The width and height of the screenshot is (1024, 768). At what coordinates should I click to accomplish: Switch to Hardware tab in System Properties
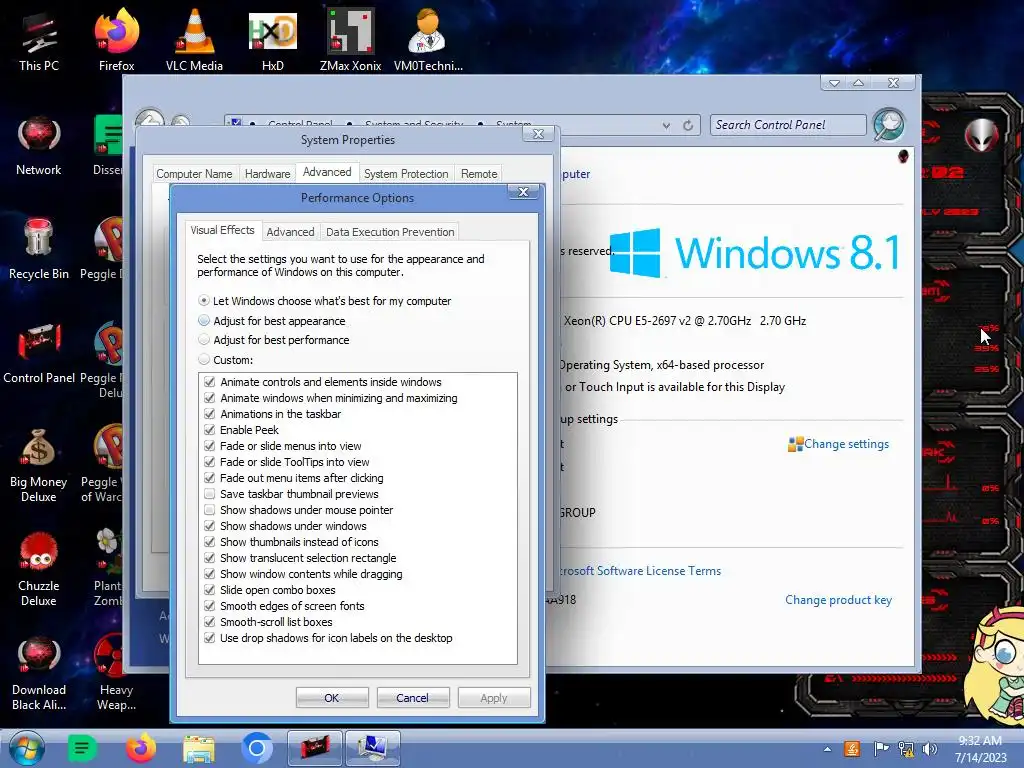click(x=267, y=174)
